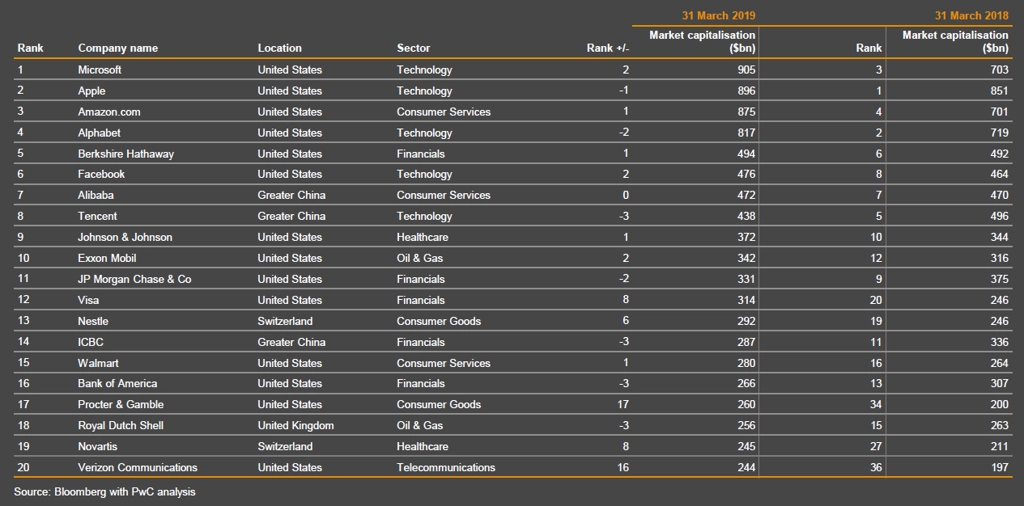
Task: Click the 2018 rank value 27
Action: [876, 447]
